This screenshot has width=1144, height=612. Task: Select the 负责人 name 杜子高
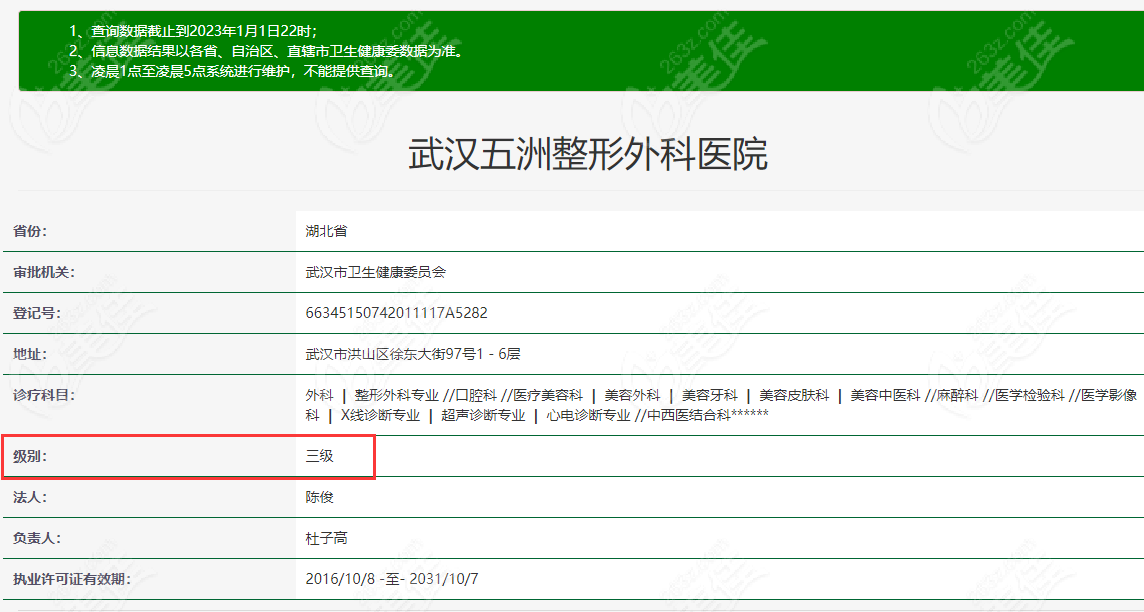[x=326, y=538]
